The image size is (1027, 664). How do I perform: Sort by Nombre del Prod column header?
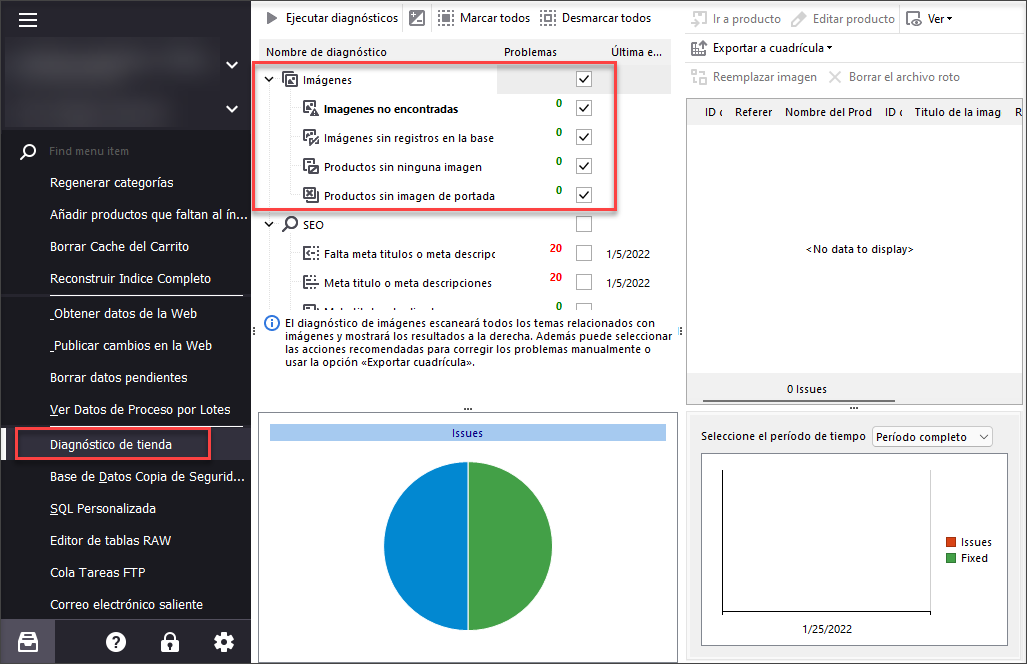pyautogui.click(x=828, y=113)
